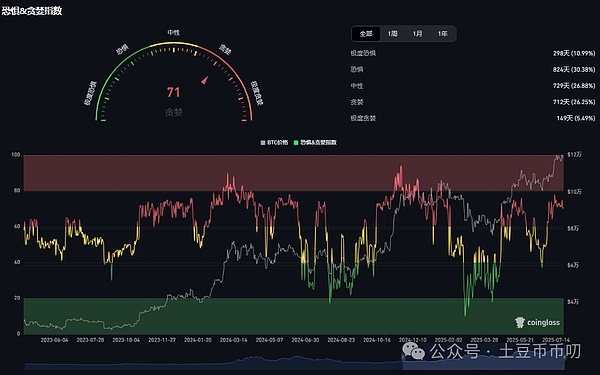
Task: Click the $10万 price axis label
Action: coord(574,191)
